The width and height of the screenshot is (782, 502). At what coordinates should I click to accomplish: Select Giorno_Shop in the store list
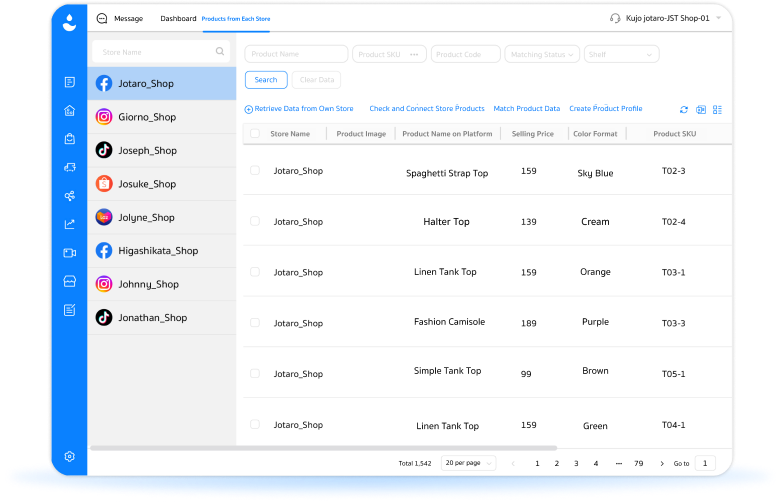(x=162, y=117)
